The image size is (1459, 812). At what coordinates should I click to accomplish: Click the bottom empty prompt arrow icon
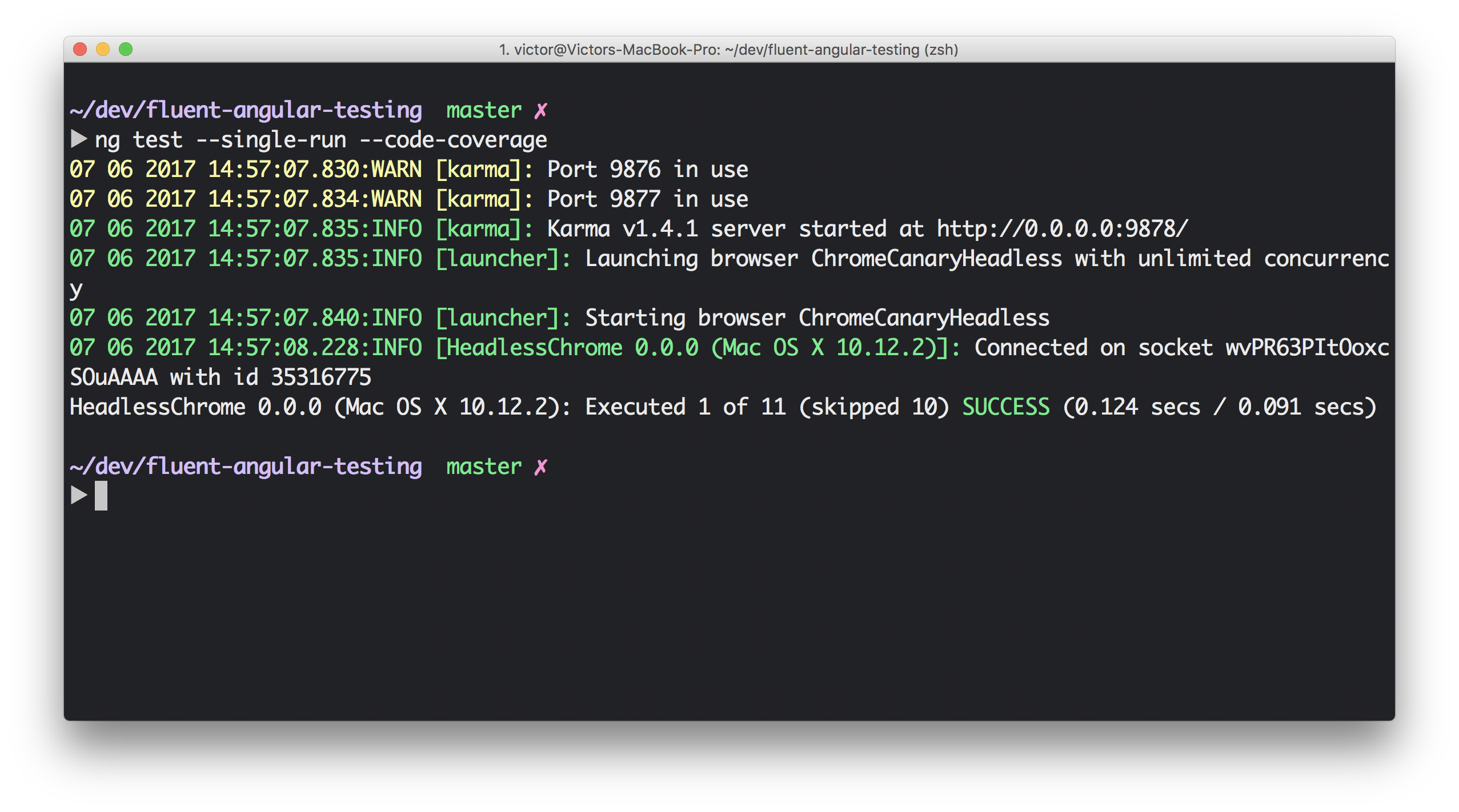pyautogui.click(x=78, y=495)
